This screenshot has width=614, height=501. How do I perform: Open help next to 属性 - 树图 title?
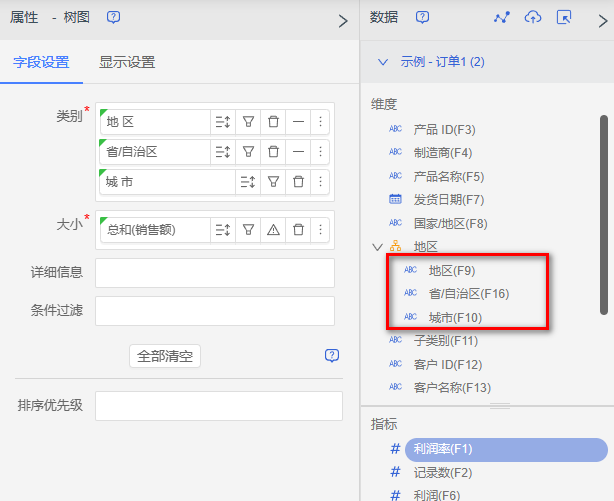pos(114,18)
